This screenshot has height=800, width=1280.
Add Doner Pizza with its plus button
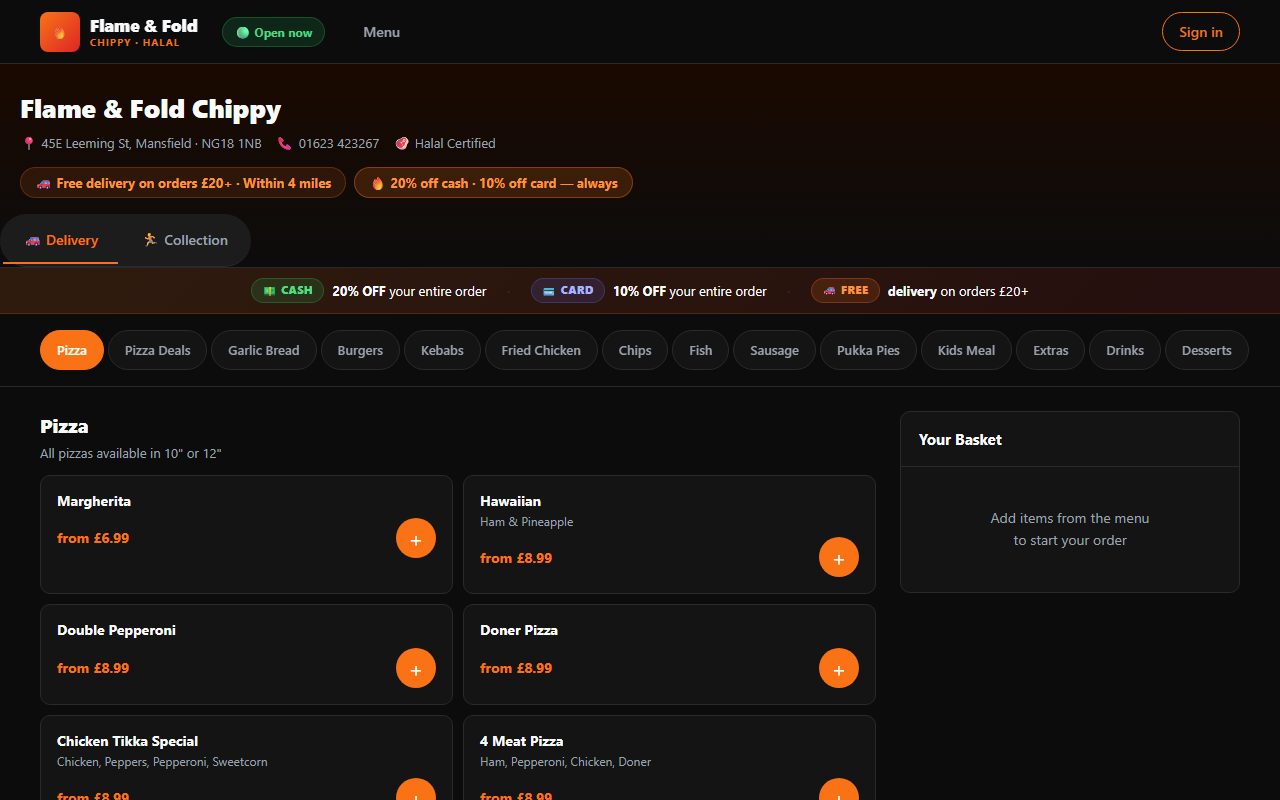point(839,668)
